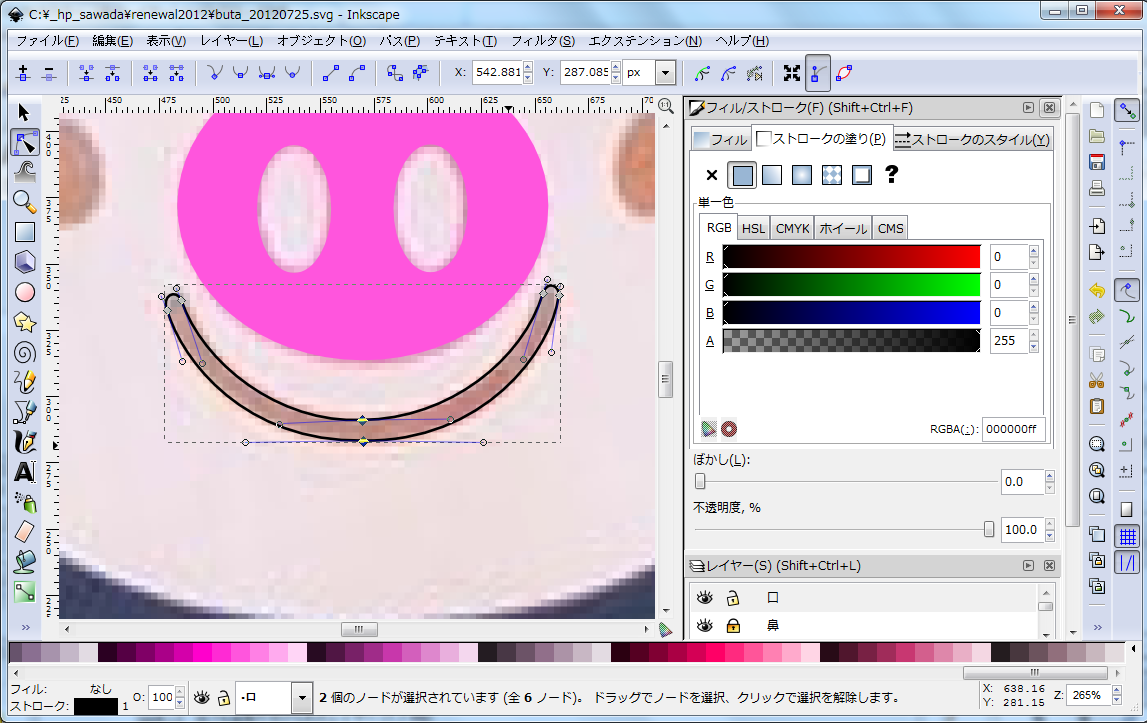Activate the Text tool

click(x=24, y=472)
